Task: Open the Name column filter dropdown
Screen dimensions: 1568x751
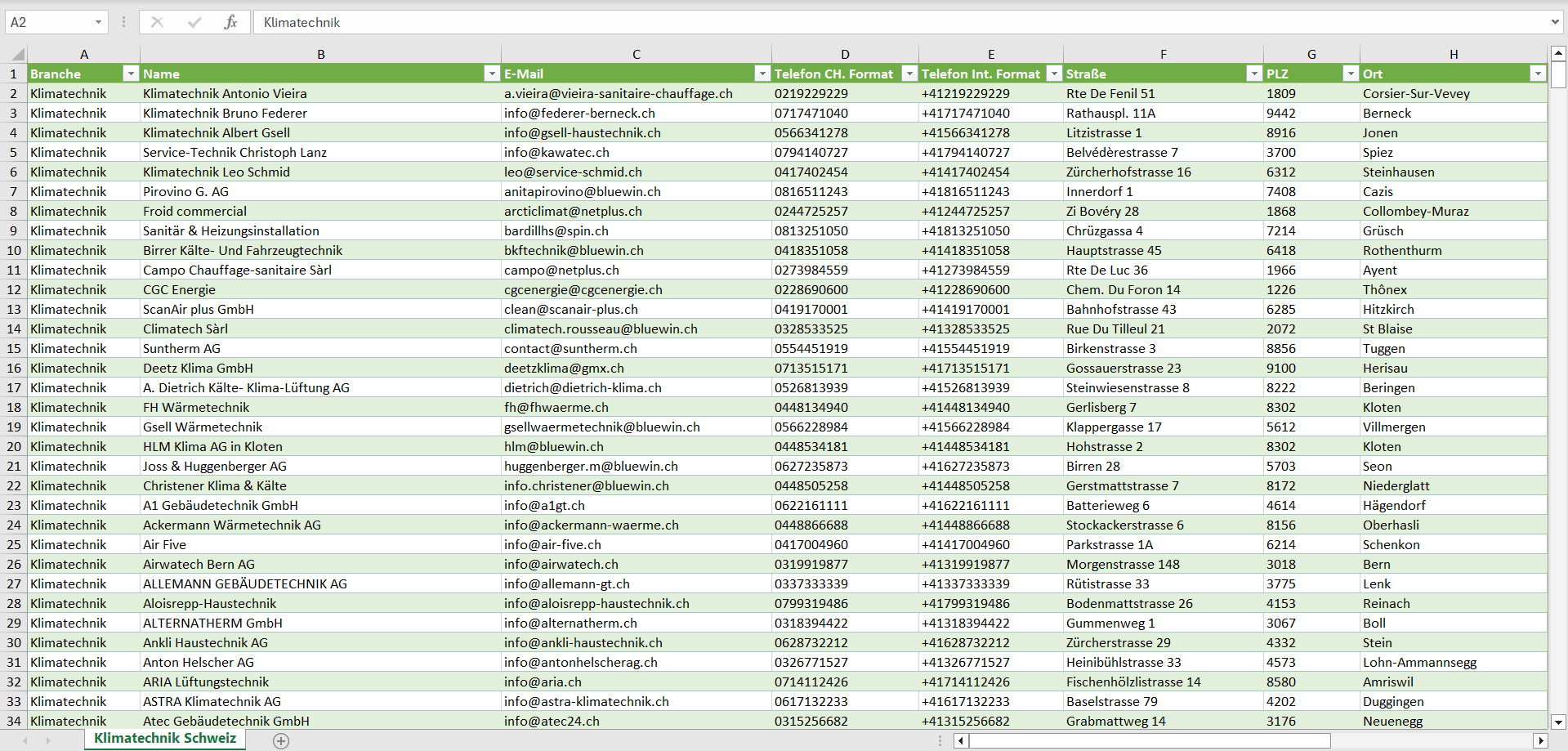Action: [x=492, y=74]
